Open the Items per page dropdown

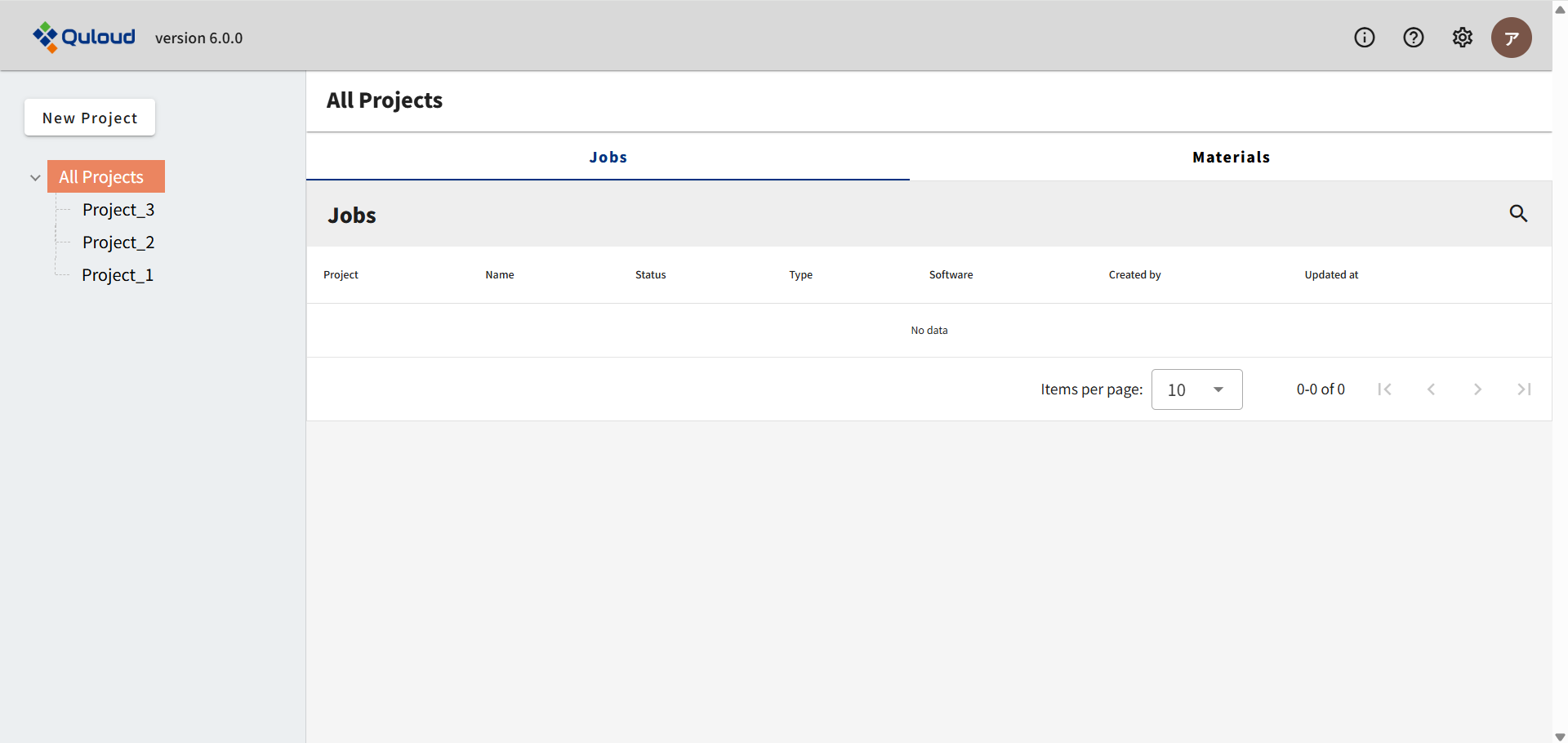coord(1196,389)
